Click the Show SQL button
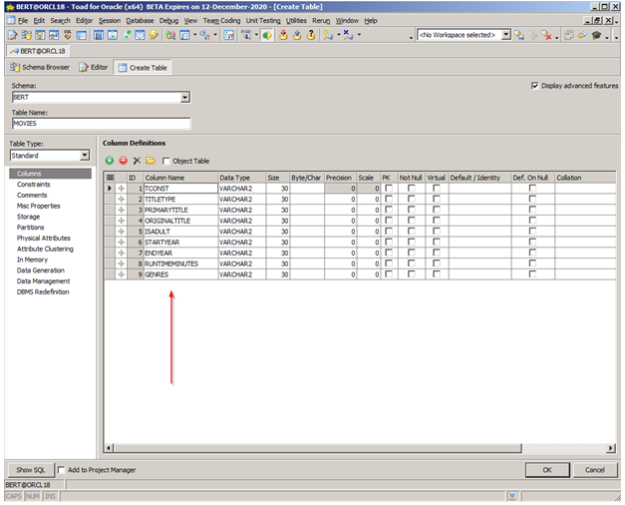Viewport: 625px width, 505px height. [x=30, y=470]
